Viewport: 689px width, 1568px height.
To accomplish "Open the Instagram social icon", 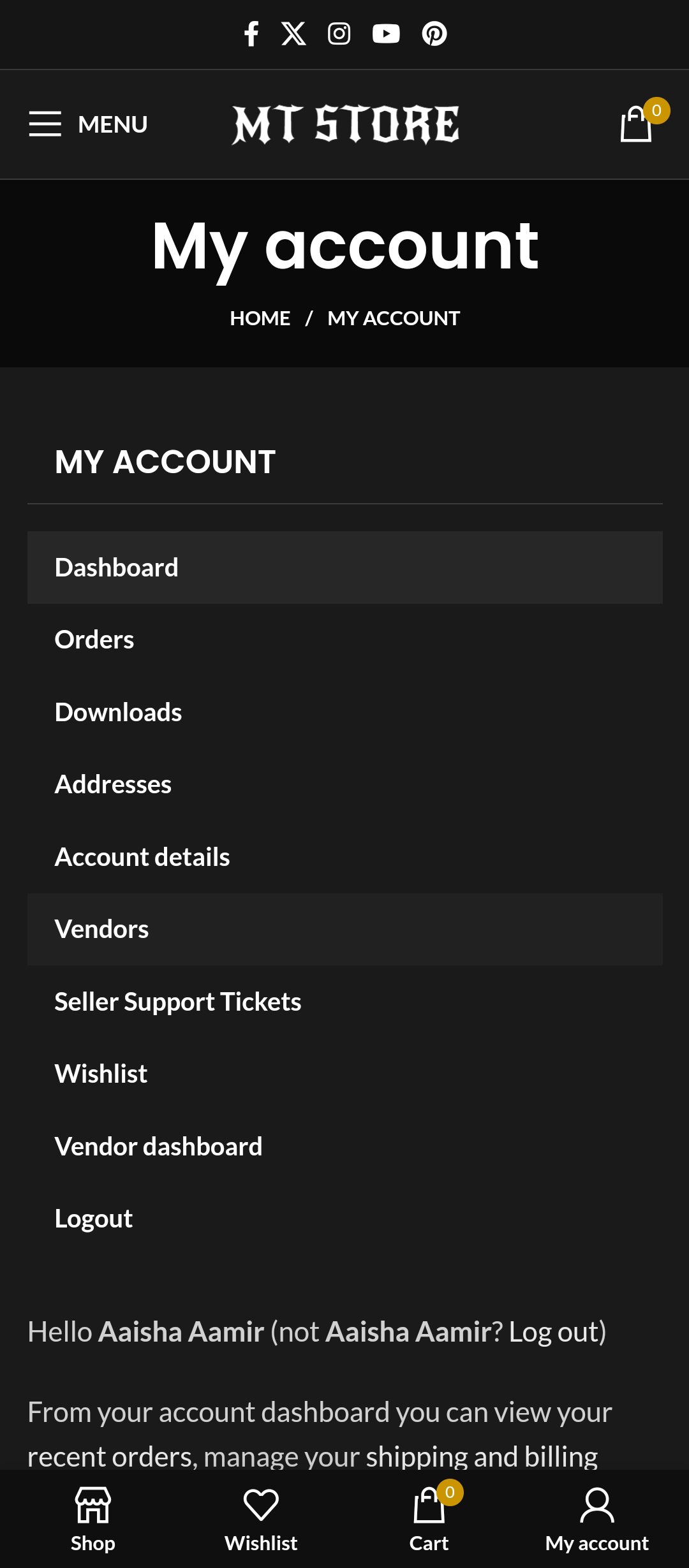I will pyautogui.click(x=339, y=34).
